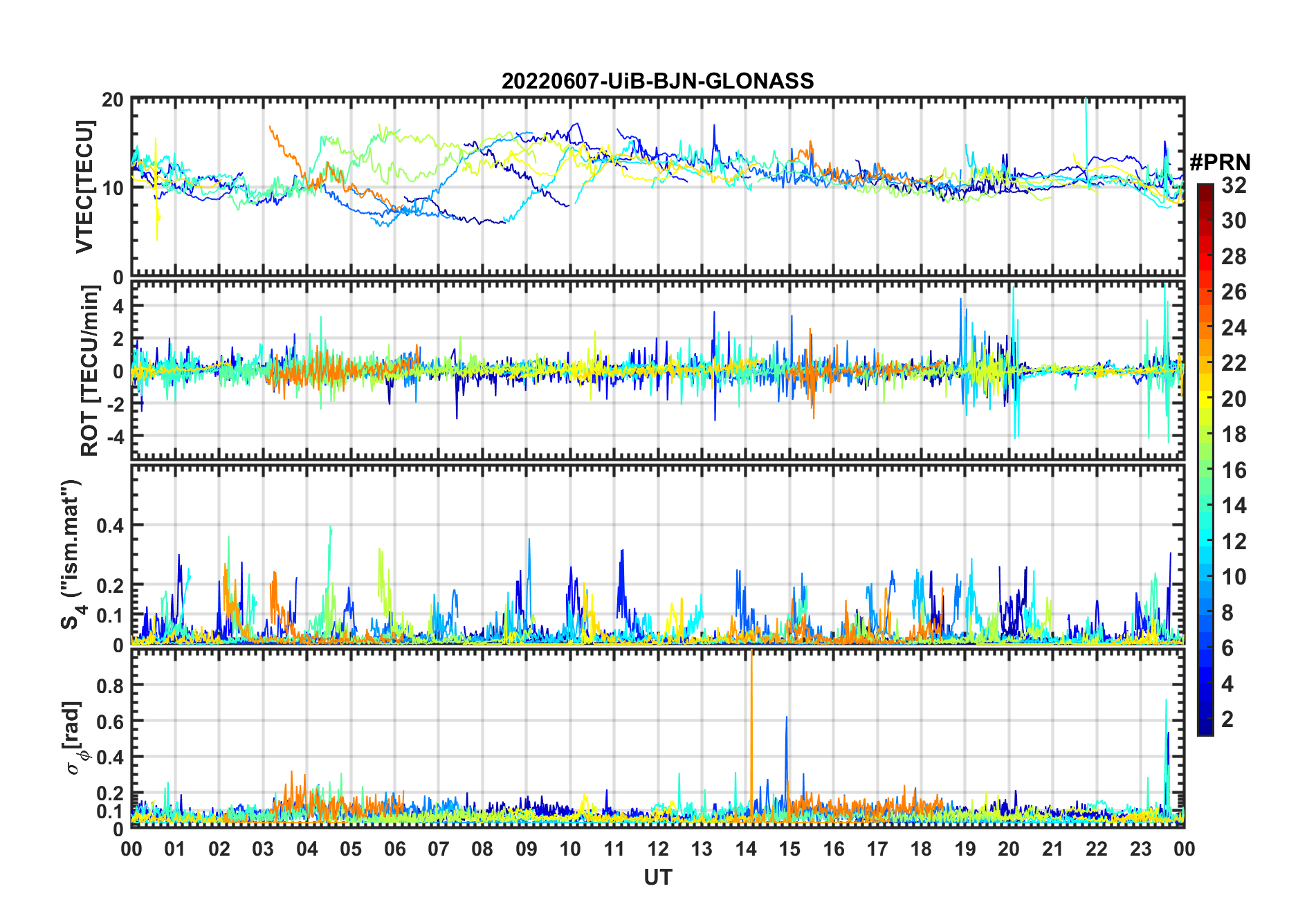Click the UT axis hour label 03

click(x=263, y=849)
